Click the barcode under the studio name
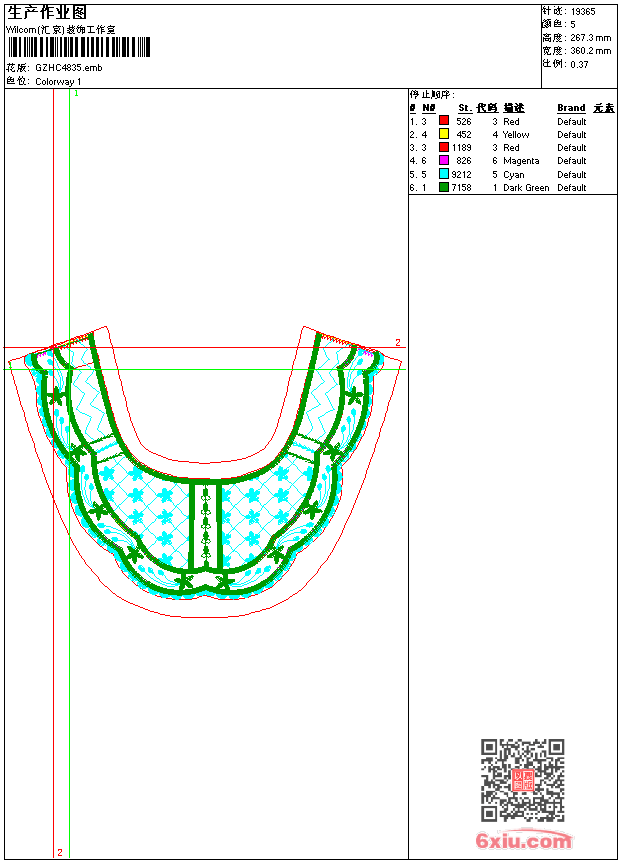 (x=78, y=47)
